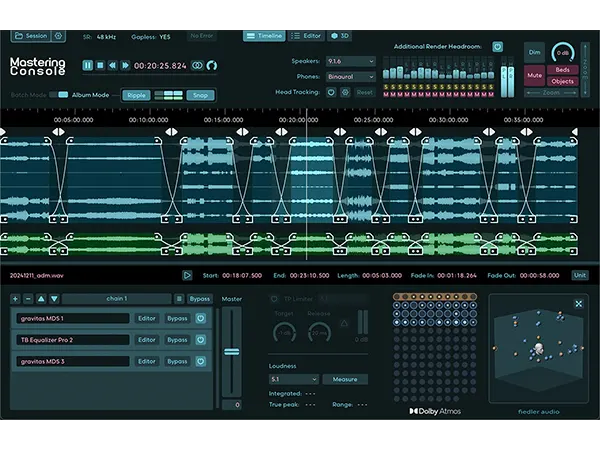600x450 pixels.
Task: Click the rewind transport icon
Action: [112, 65]
